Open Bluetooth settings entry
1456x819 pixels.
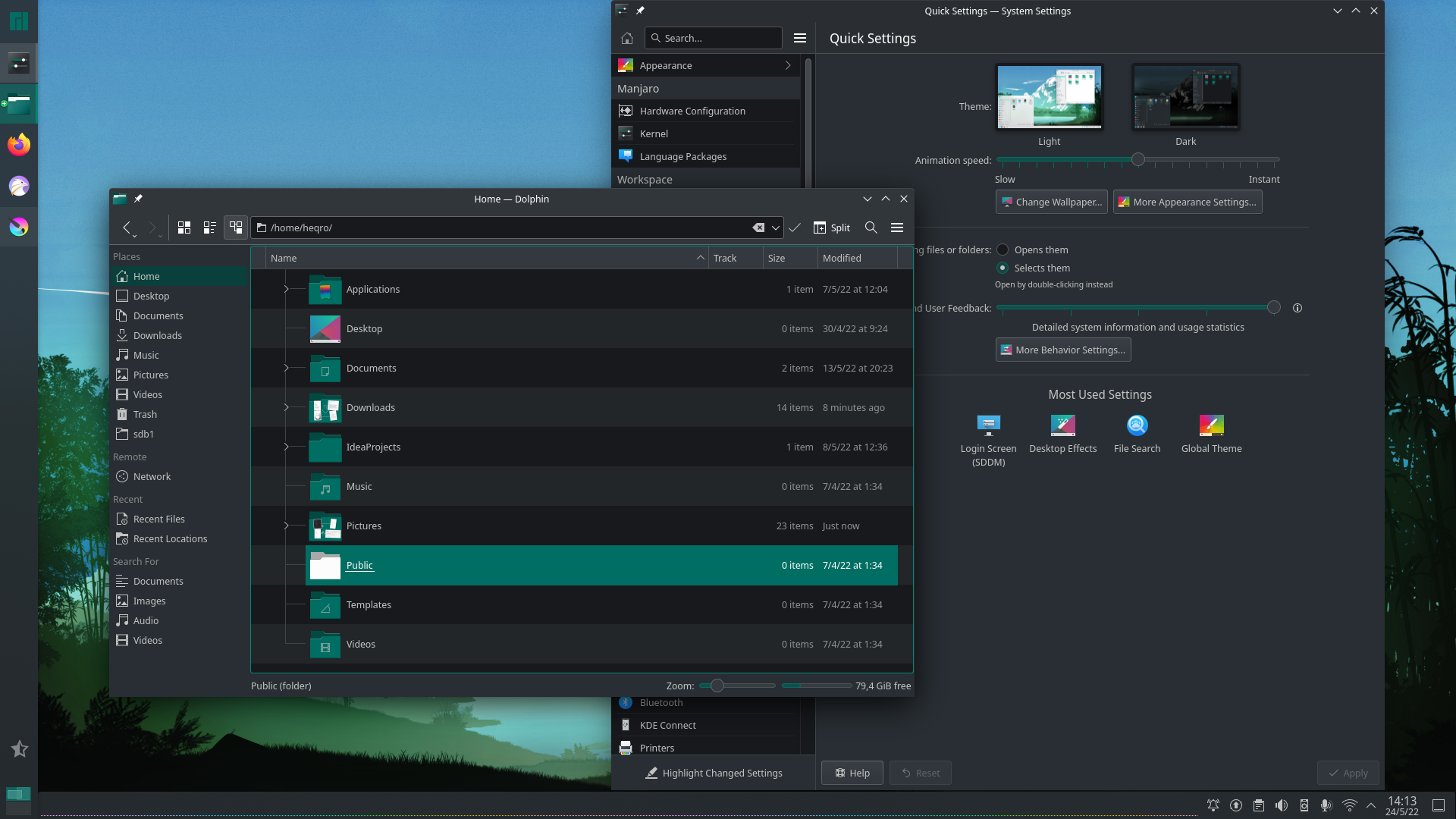pyautogui.click(x=706, y=703)
